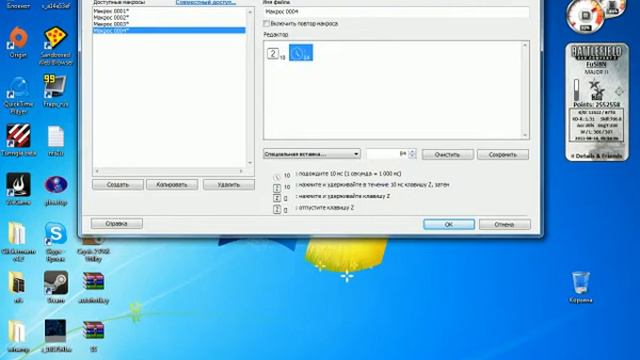Launch the Skype desktop shortcut

(x=56, y=242)
